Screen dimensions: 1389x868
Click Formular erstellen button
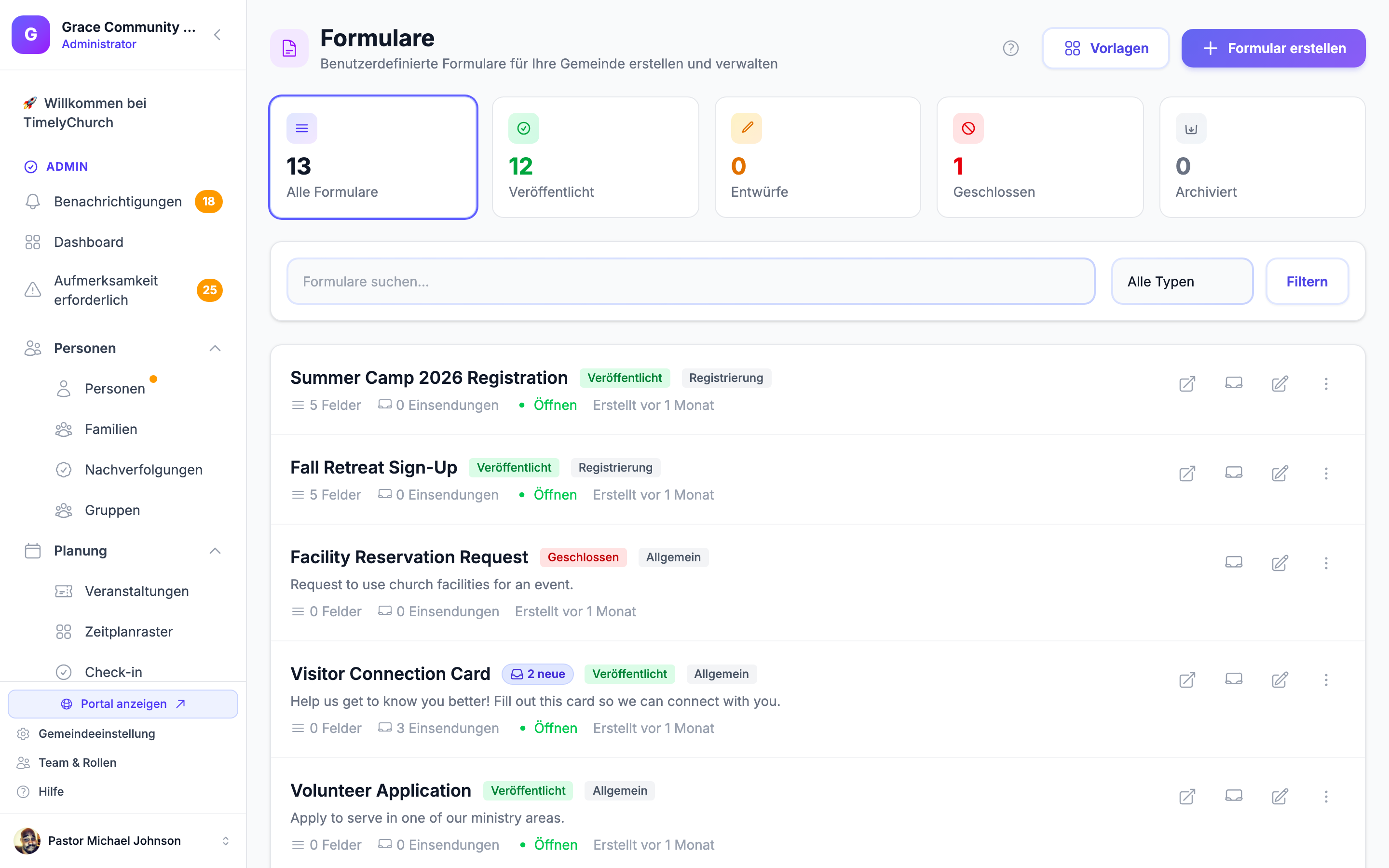point(1273,48)
